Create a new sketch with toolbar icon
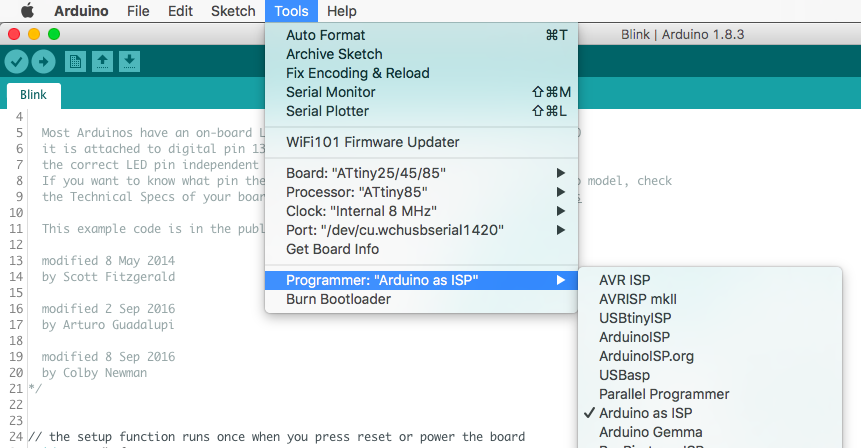This screenshot has width=861, height=448. click(x=75, y=61)
